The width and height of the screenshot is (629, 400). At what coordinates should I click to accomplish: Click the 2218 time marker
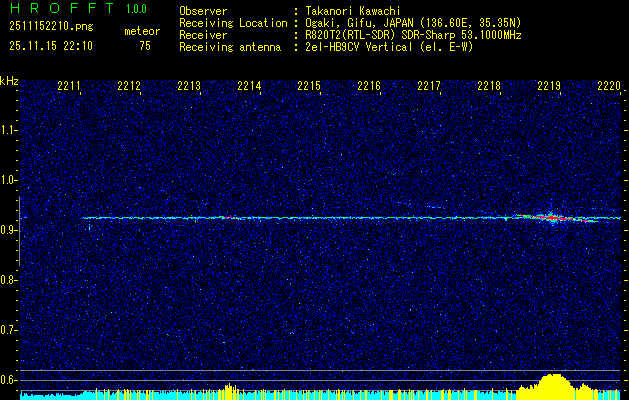coord(489,86)
